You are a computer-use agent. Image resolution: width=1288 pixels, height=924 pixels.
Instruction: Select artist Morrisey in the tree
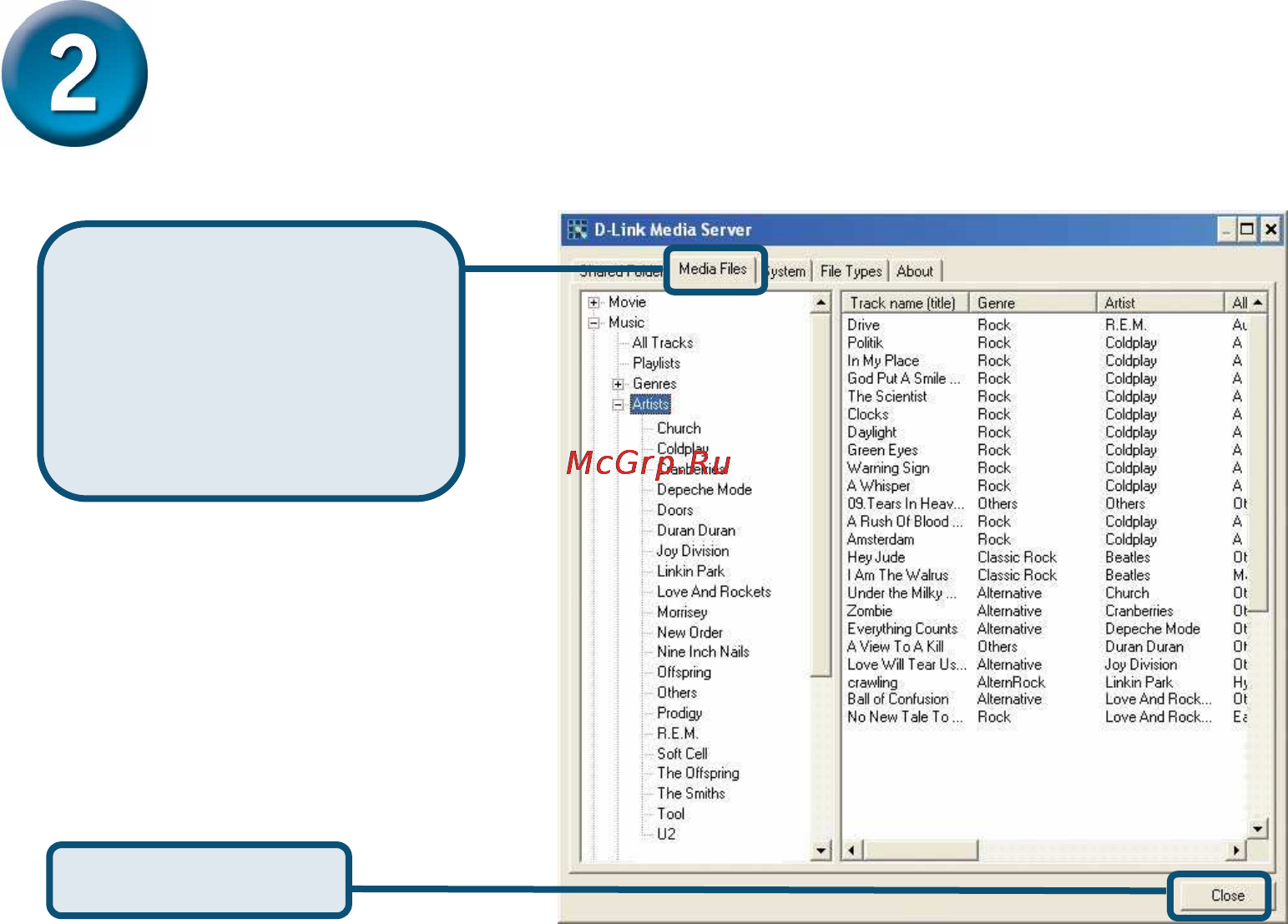point(682,613)
